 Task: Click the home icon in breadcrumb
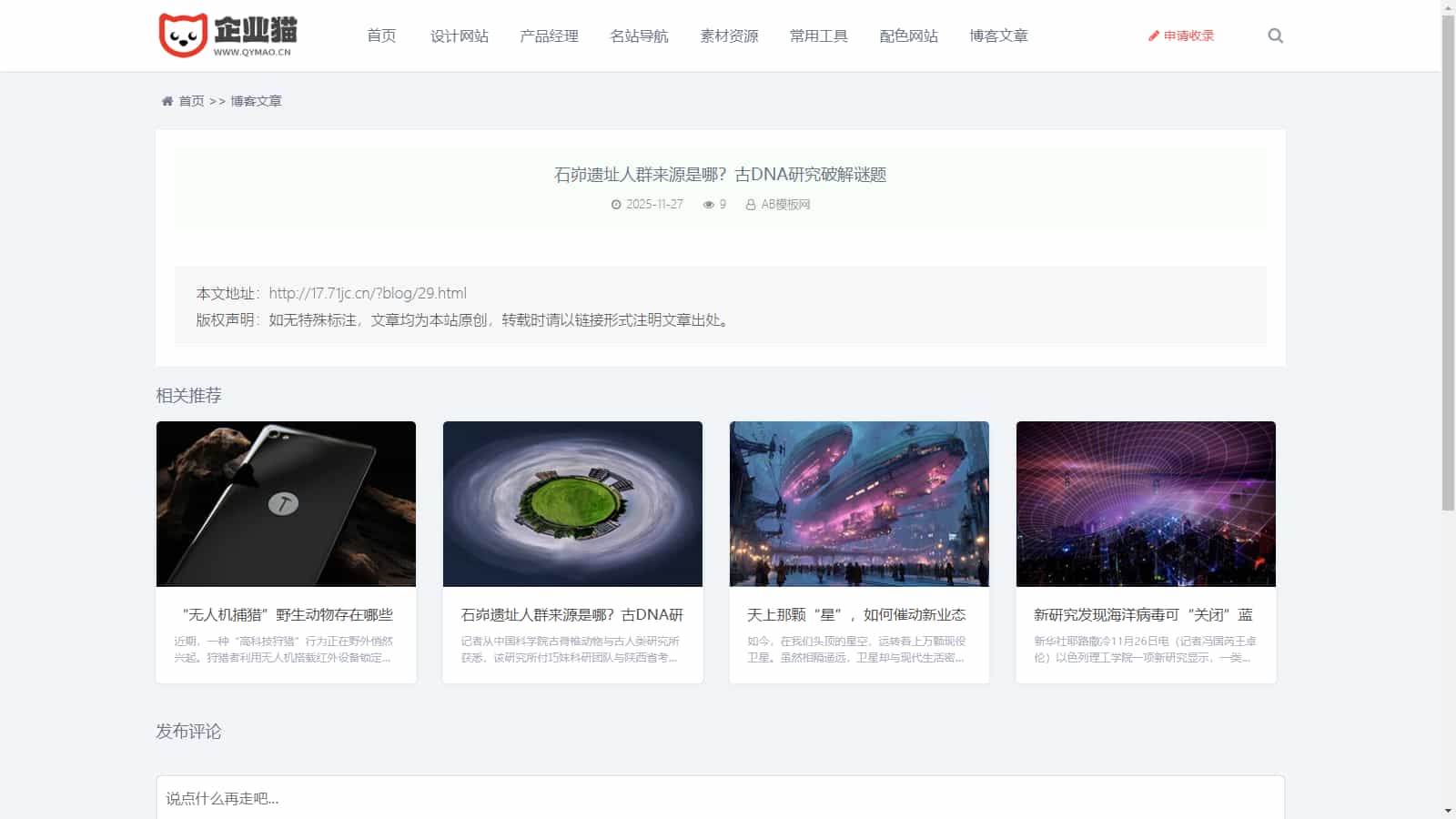(167, 101)
